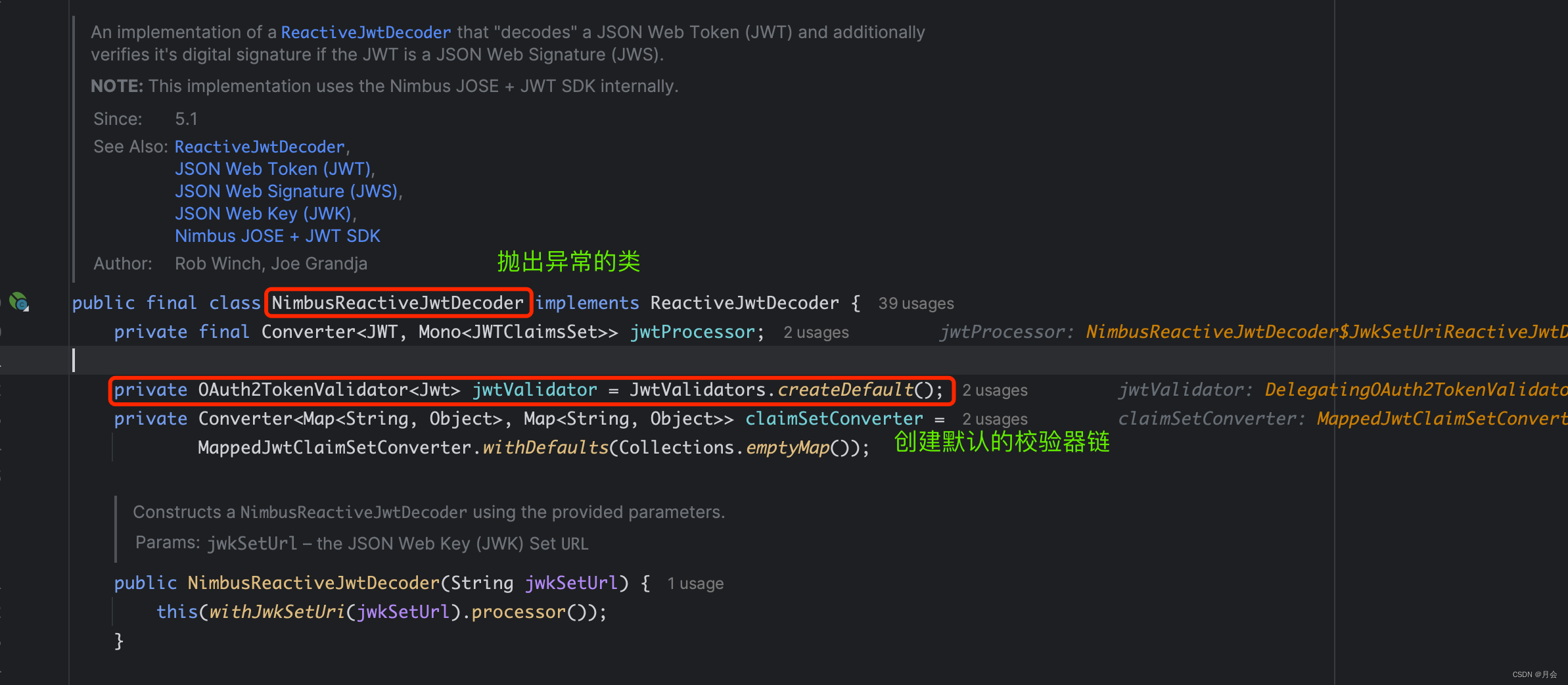Viewport: 1568px width, 685px height.
Task: Click the red-boxed NimbusReactiveJwtDecoder class name
Action: coord(397,302)
